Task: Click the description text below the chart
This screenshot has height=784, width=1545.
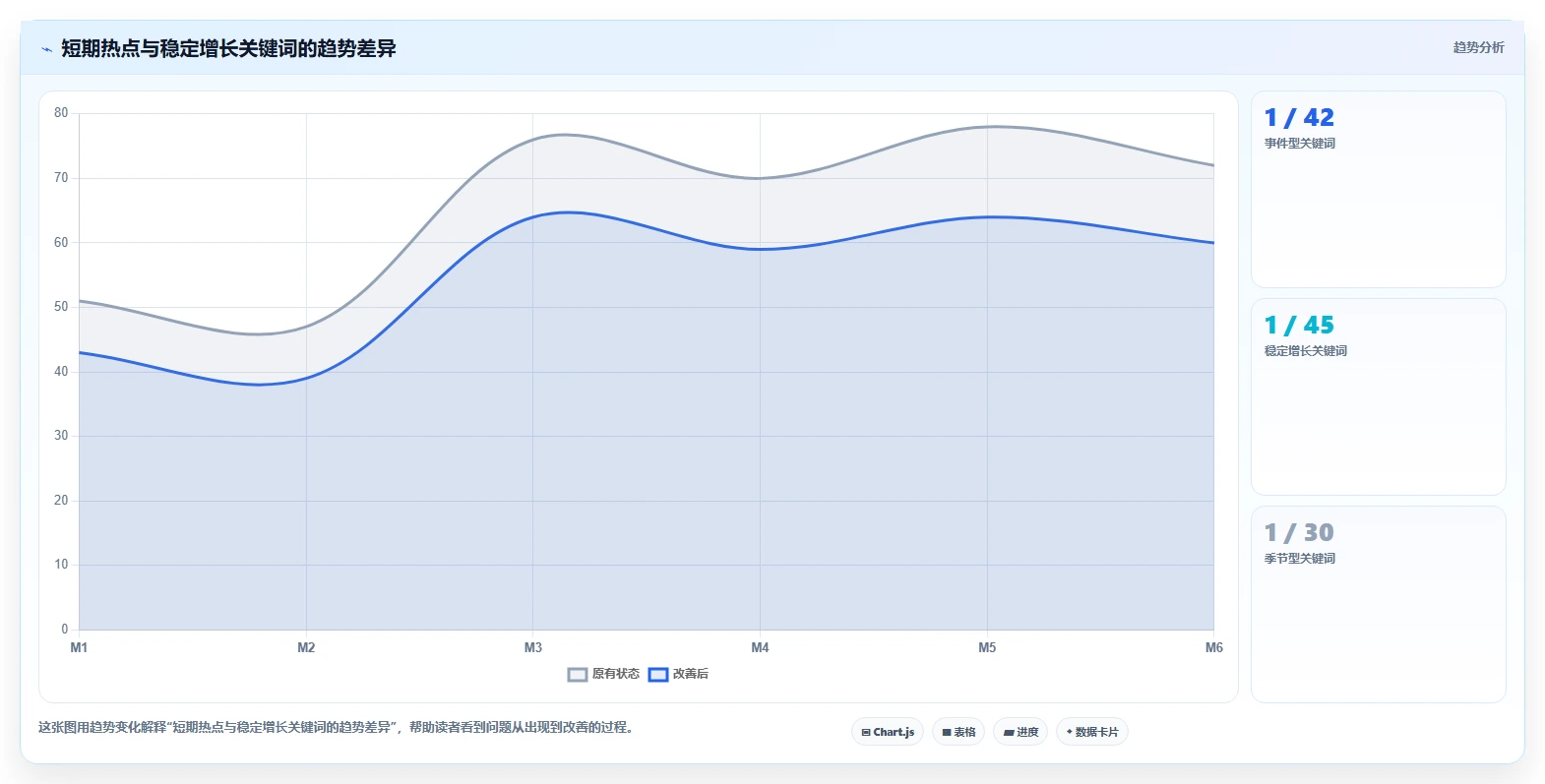Action: pyautogui.click(x=339, y=728)
